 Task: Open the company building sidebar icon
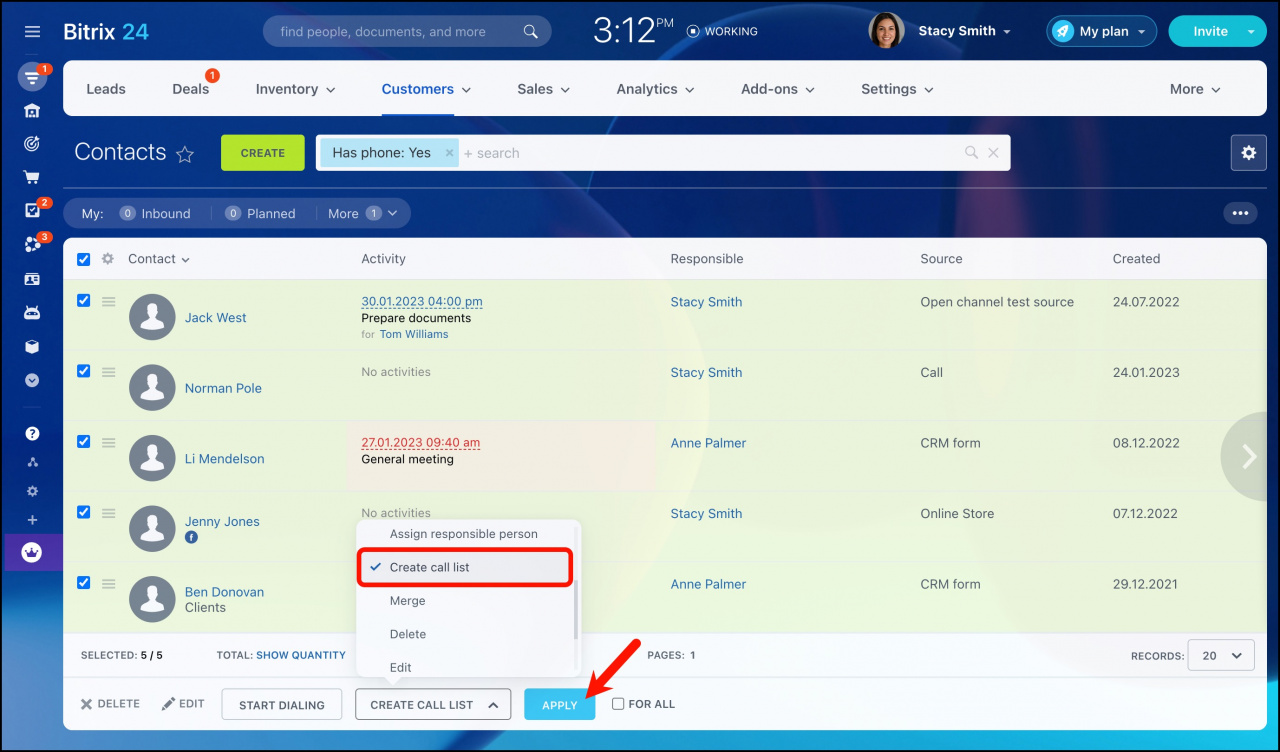point(32,111)
